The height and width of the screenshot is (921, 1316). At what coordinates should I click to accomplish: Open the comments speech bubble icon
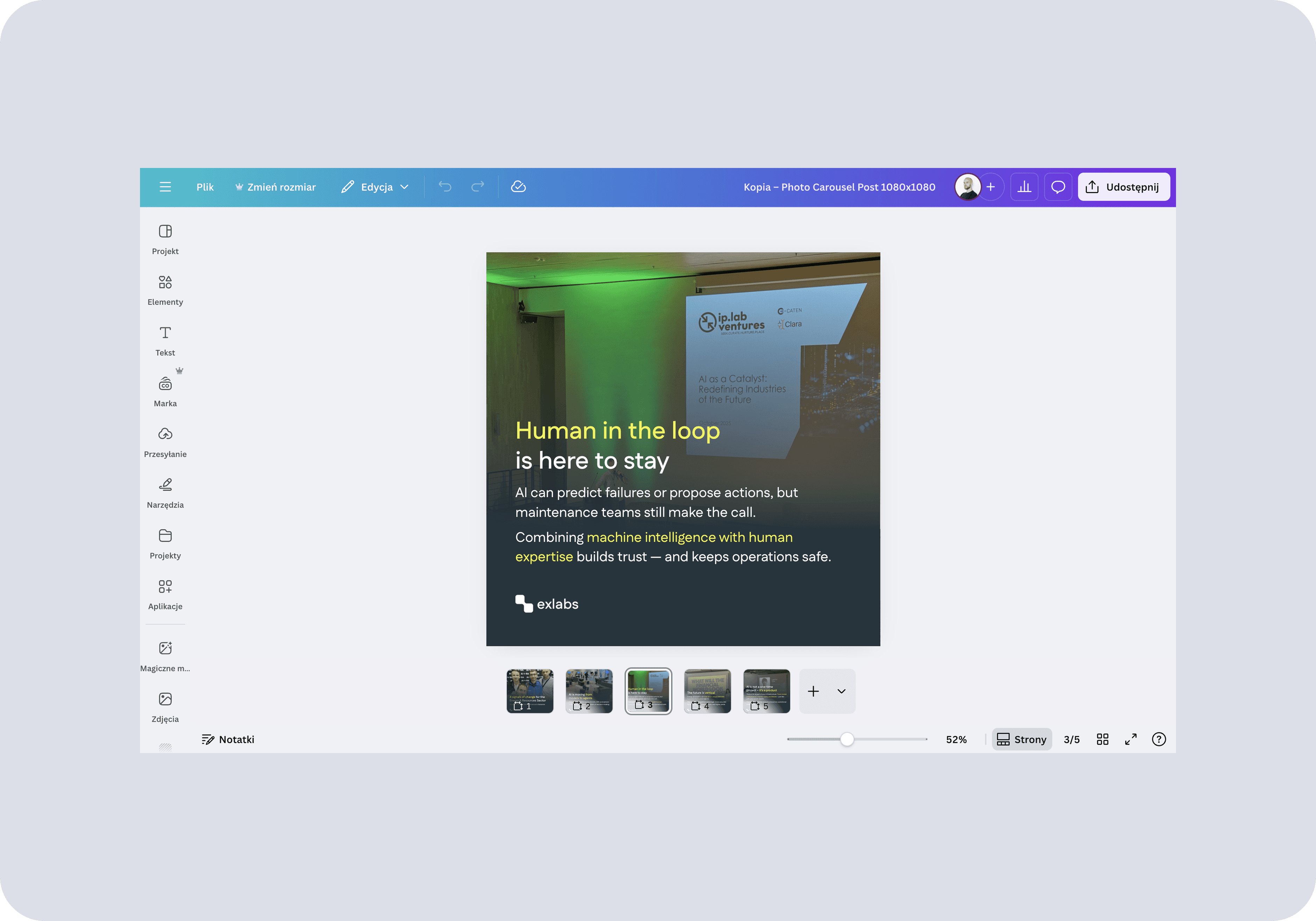[1058, 187]
